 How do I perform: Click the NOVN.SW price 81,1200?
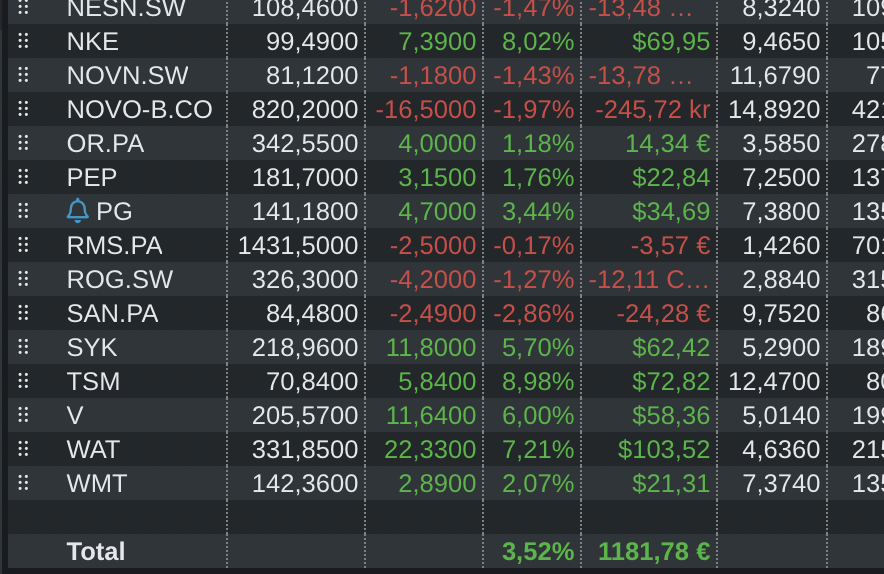312,76
